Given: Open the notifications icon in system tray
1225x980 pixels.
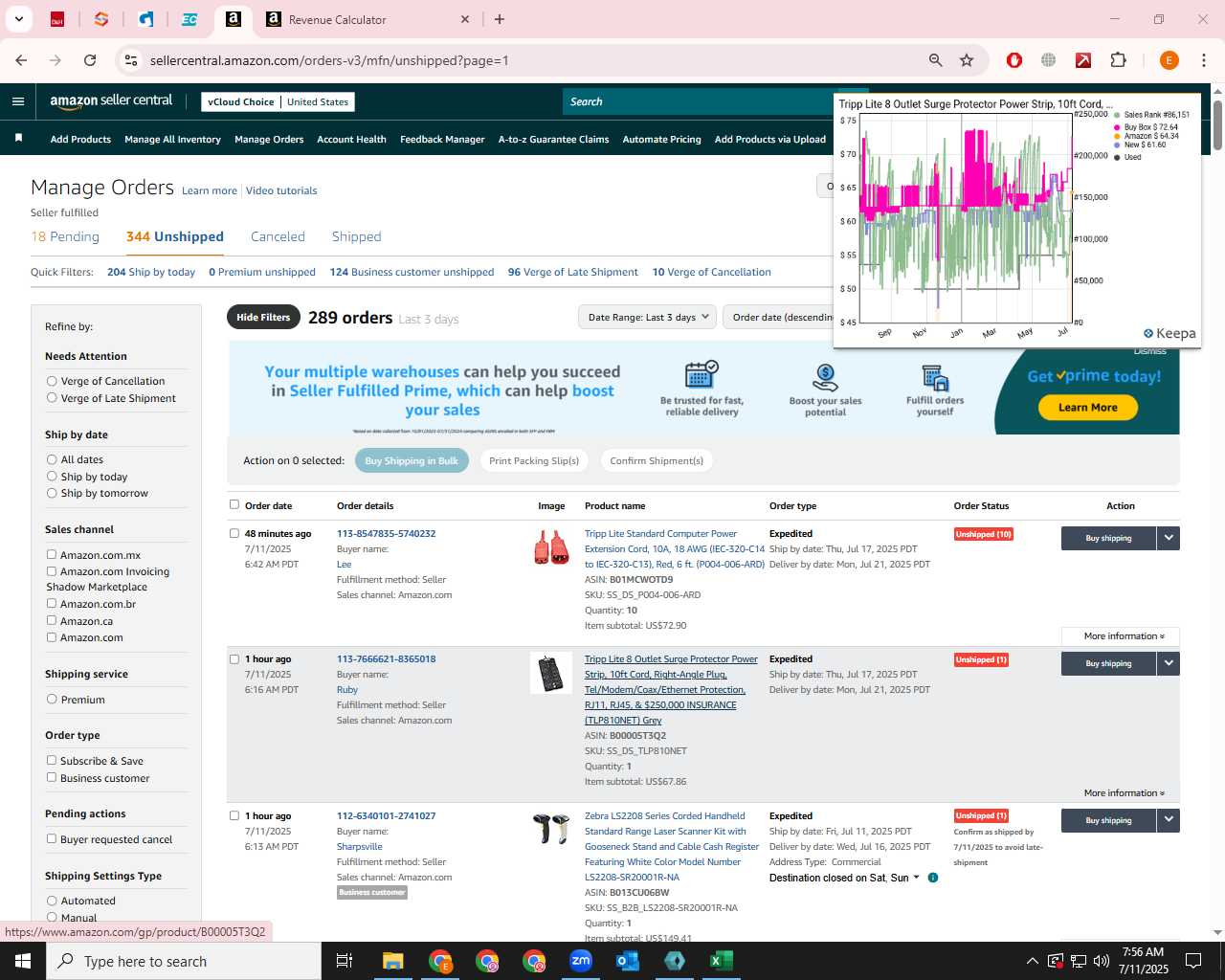Looking at the screenshot, I should 1193,961.
